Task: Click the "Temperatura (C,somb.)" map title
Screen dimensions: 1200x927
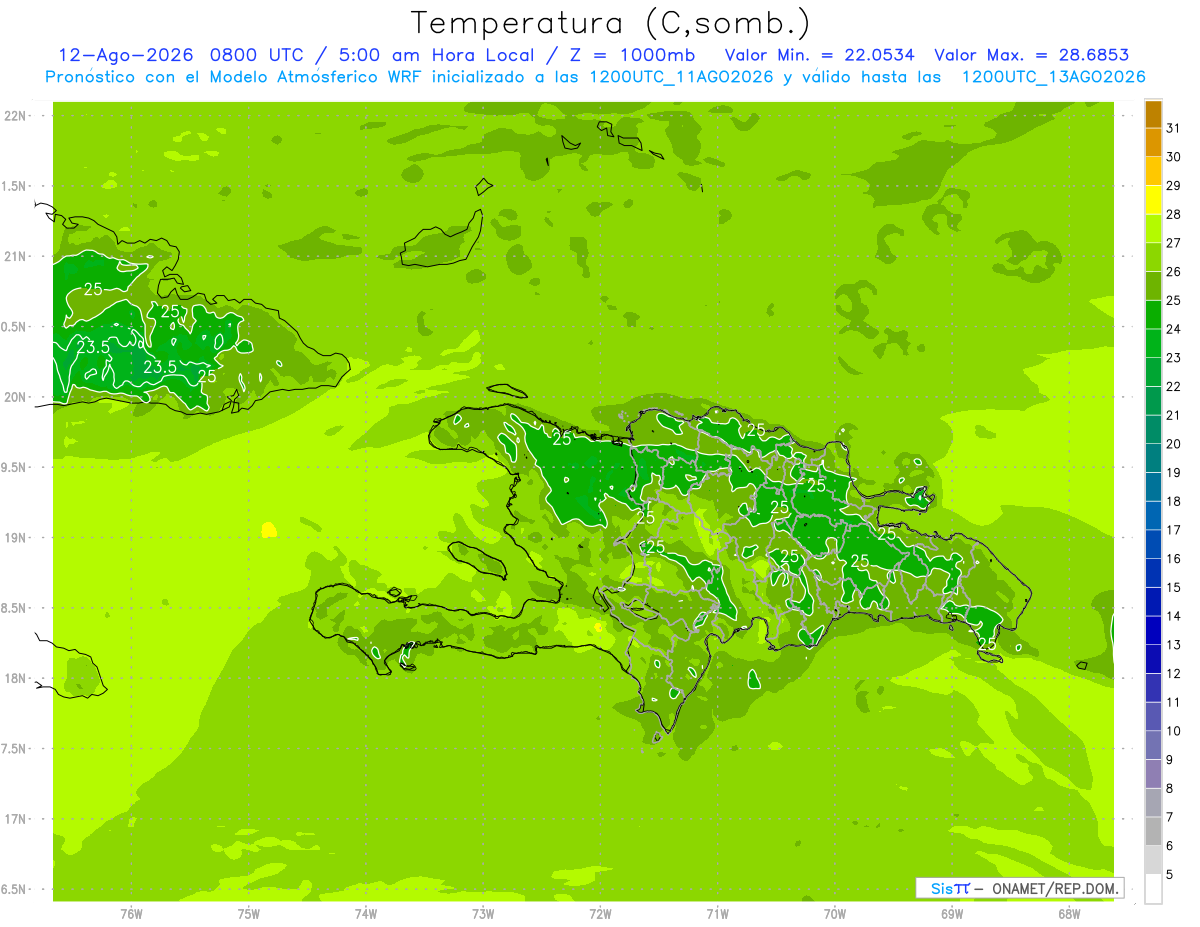Action: pos(611,23)
